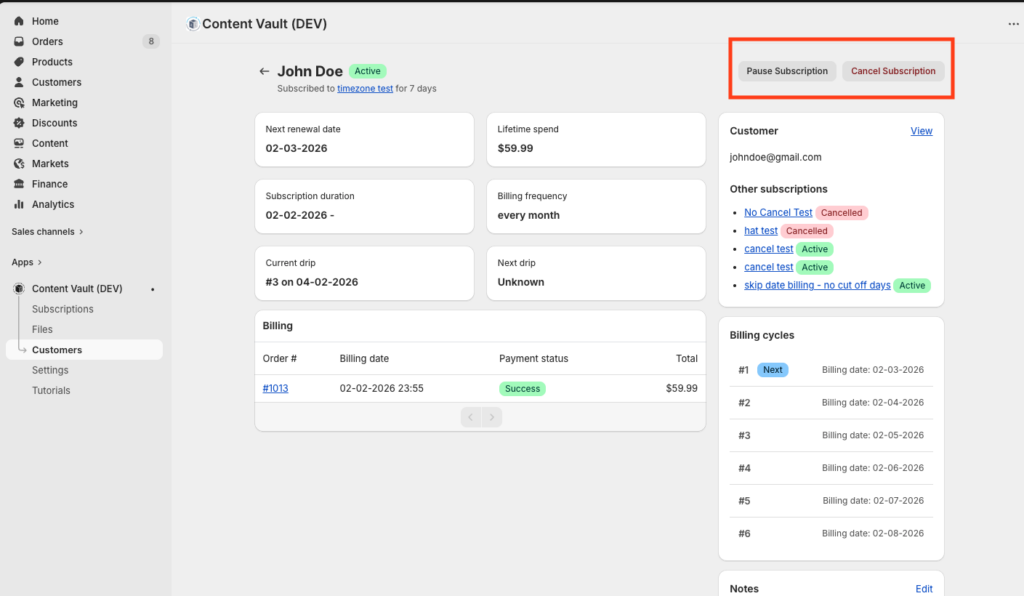This screenshot has width=1024, height=596.
Task: Open Orders via its sidebar icon
Action: click(x=19, y=42)
